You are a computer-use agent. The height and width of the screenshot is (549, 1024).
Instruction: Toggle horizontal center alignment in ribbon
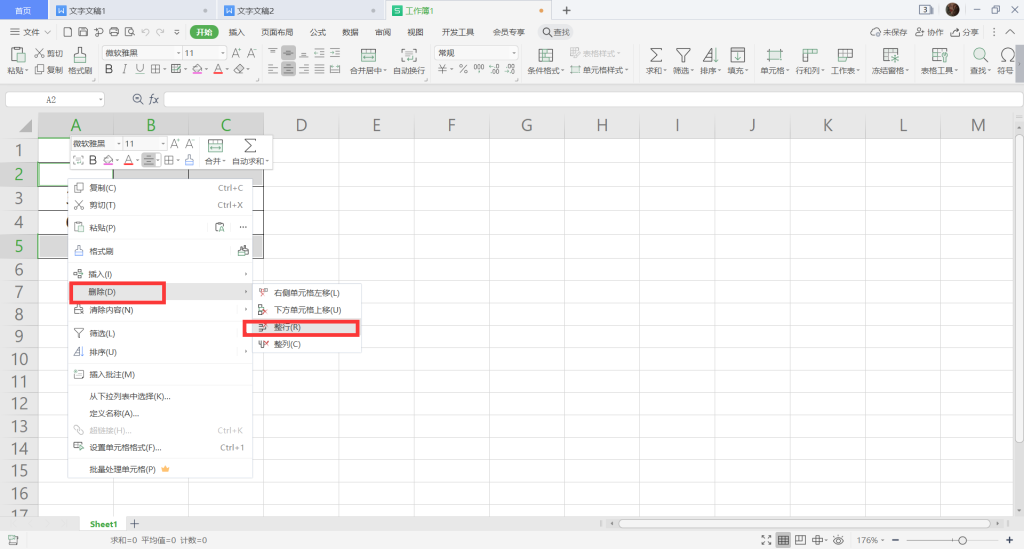tap(288, 69)
